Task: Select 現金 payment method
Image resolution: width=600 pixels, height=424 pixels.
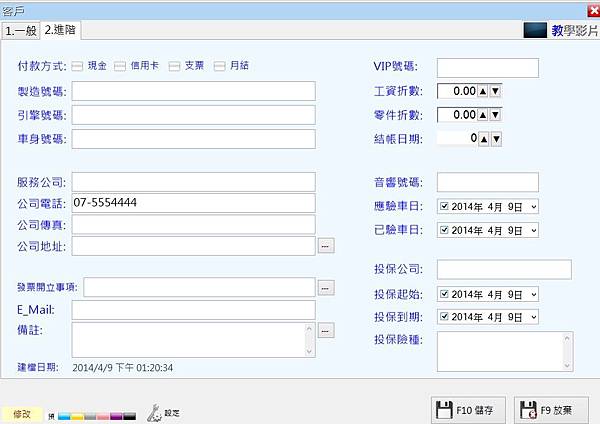Action: click(x=77, y=66)
